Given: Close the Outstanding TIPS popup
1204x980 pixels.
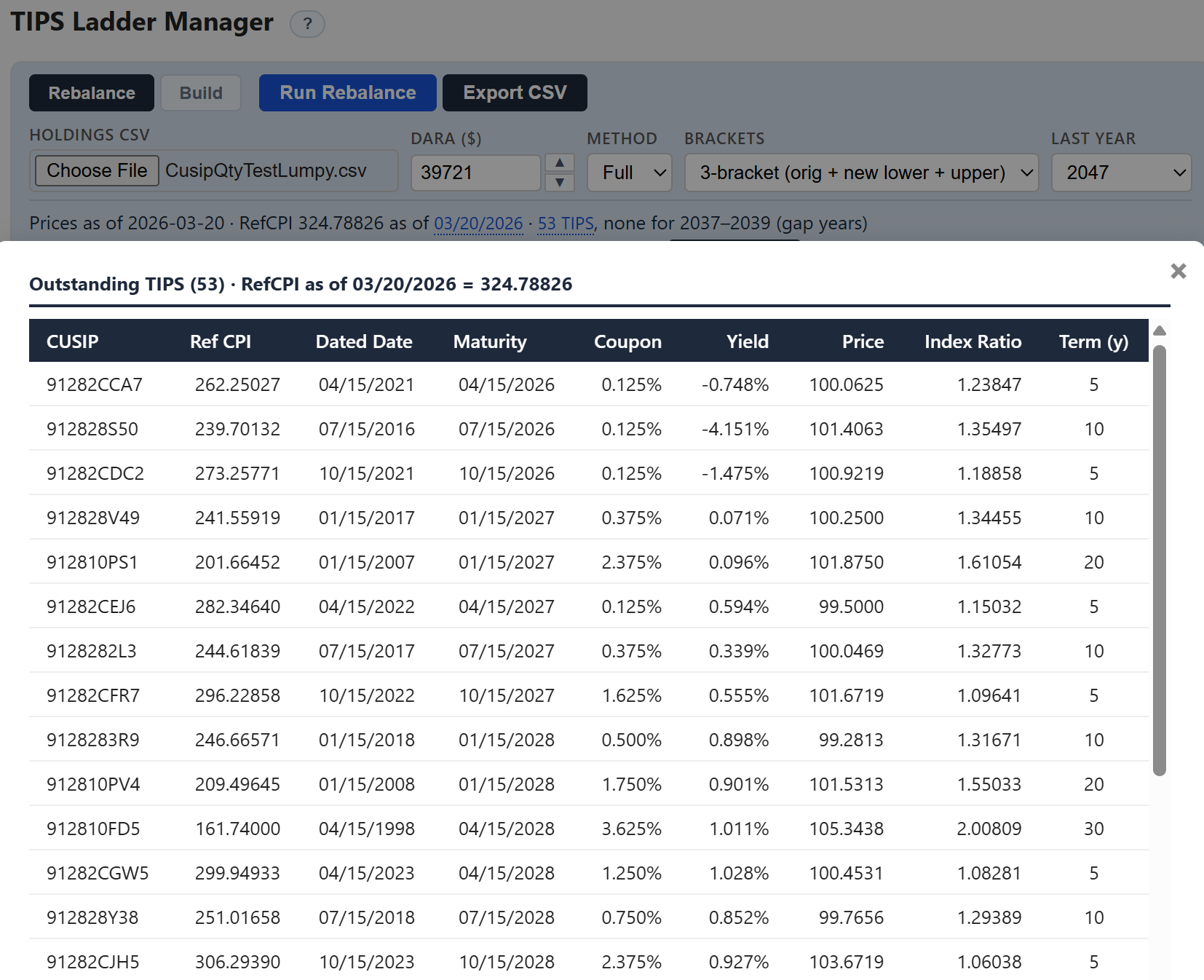Looking at the screenshot, I should click(1178, 271).
